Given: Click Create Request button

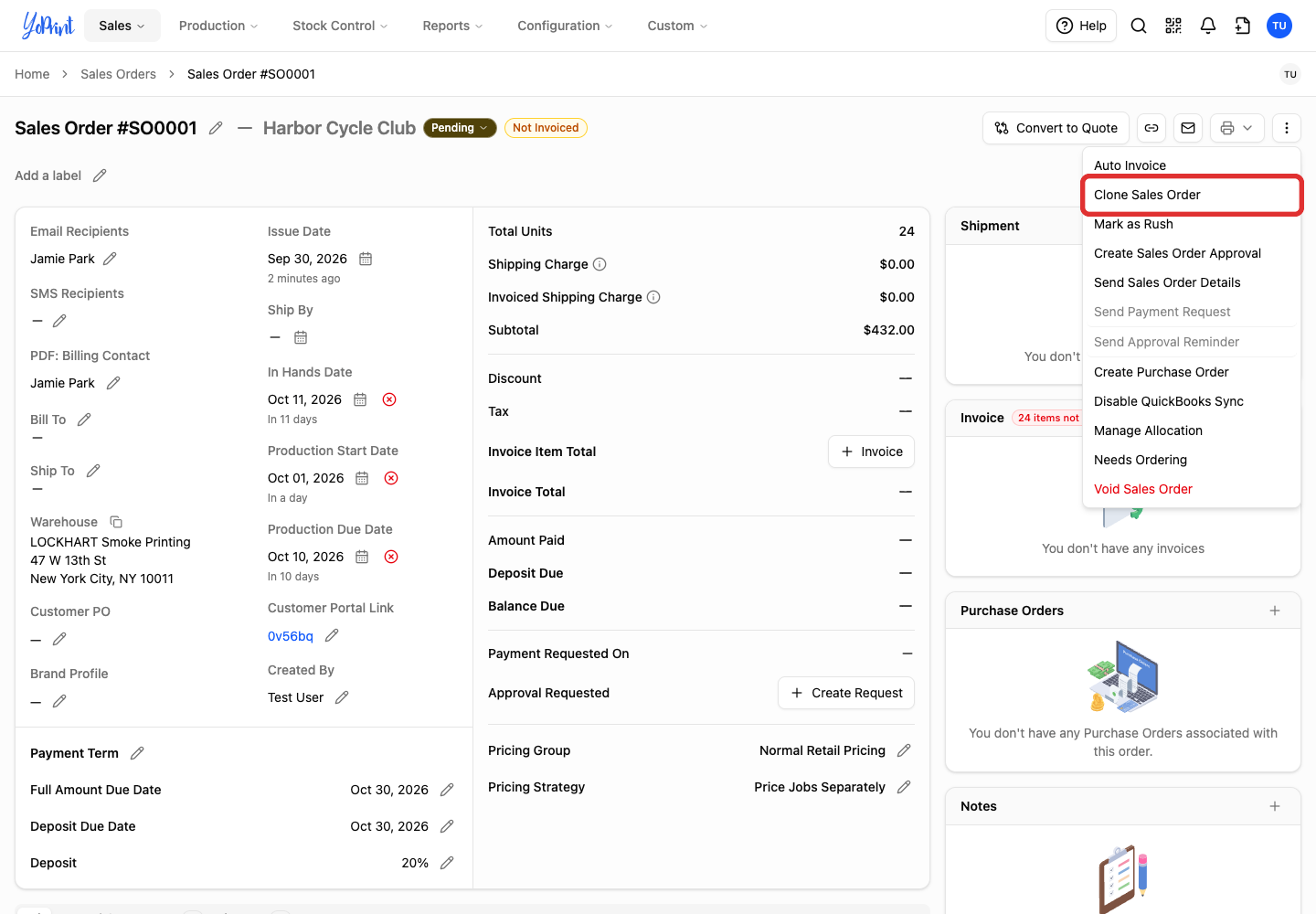Looking at the screenshot, I should [846, 693].
